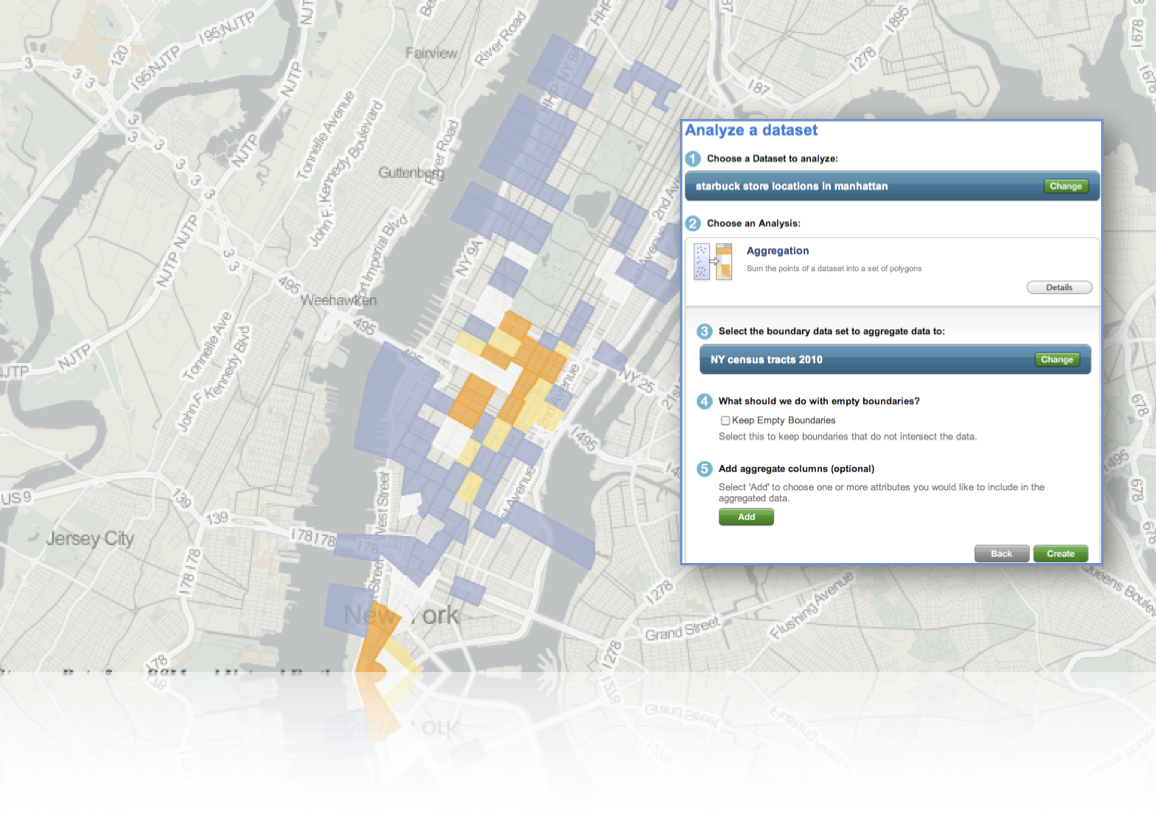Screen dimensions: 1156x823
Task: Click the Guttenberg label on the map
Action: click(410, 173)
